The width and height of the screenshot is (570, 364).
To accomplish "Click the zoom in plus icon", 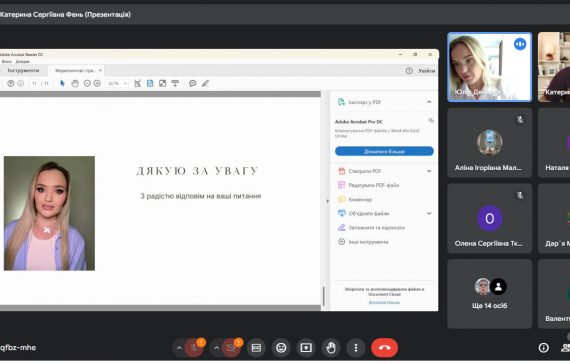I will point(97,83).
